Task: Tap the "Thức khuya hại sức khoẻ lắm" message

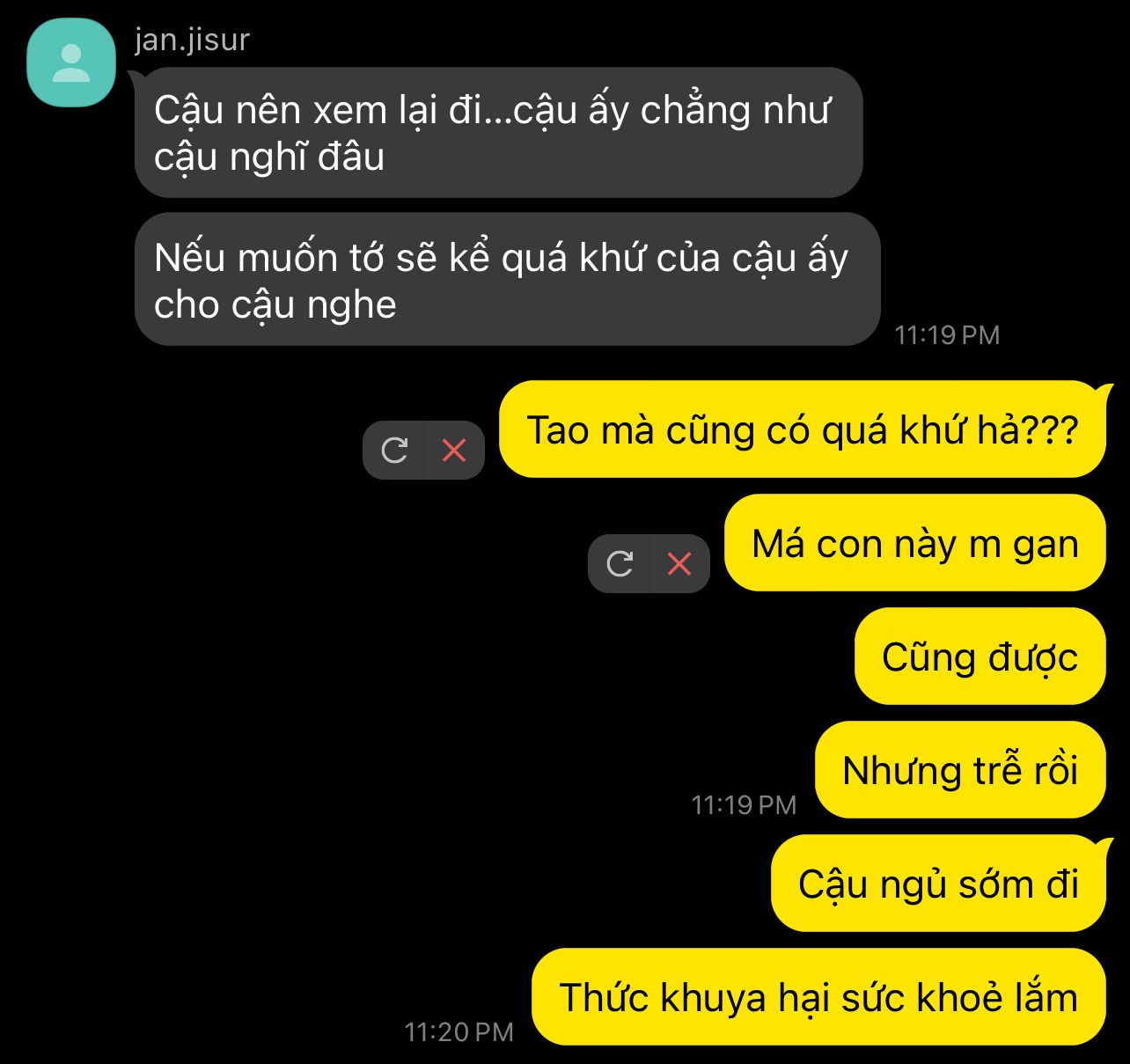Action: pyautogui.click(x=818, y=997)
